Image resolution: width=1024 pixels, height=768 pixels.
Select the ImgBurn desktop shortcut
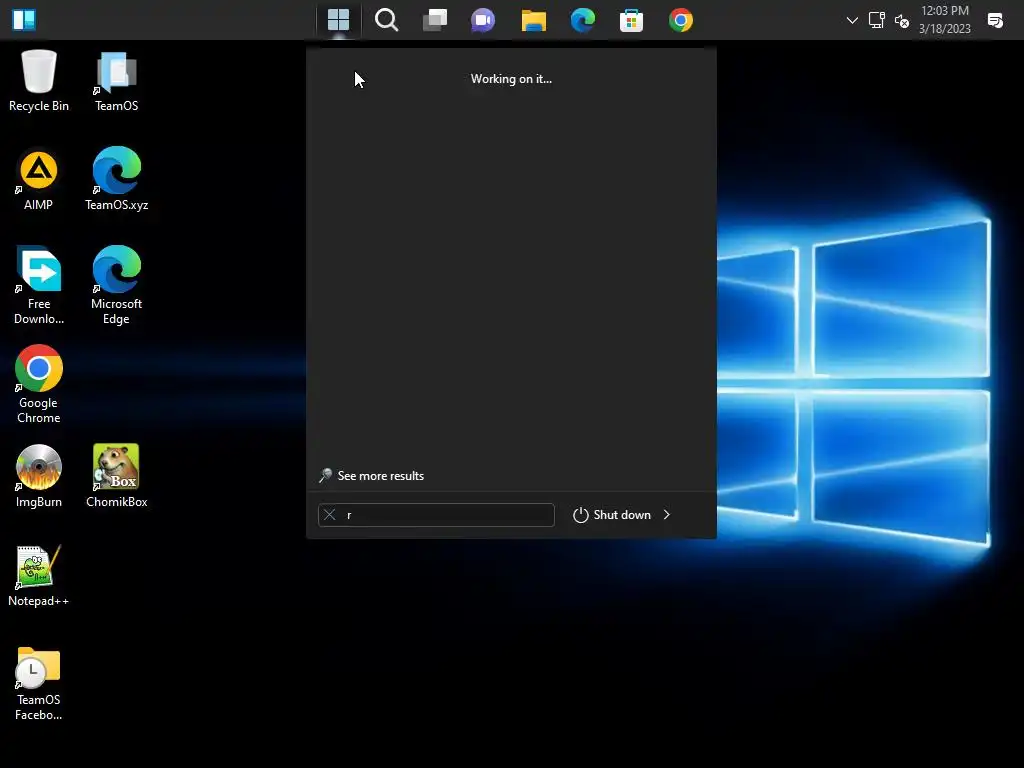pos(39,476)
